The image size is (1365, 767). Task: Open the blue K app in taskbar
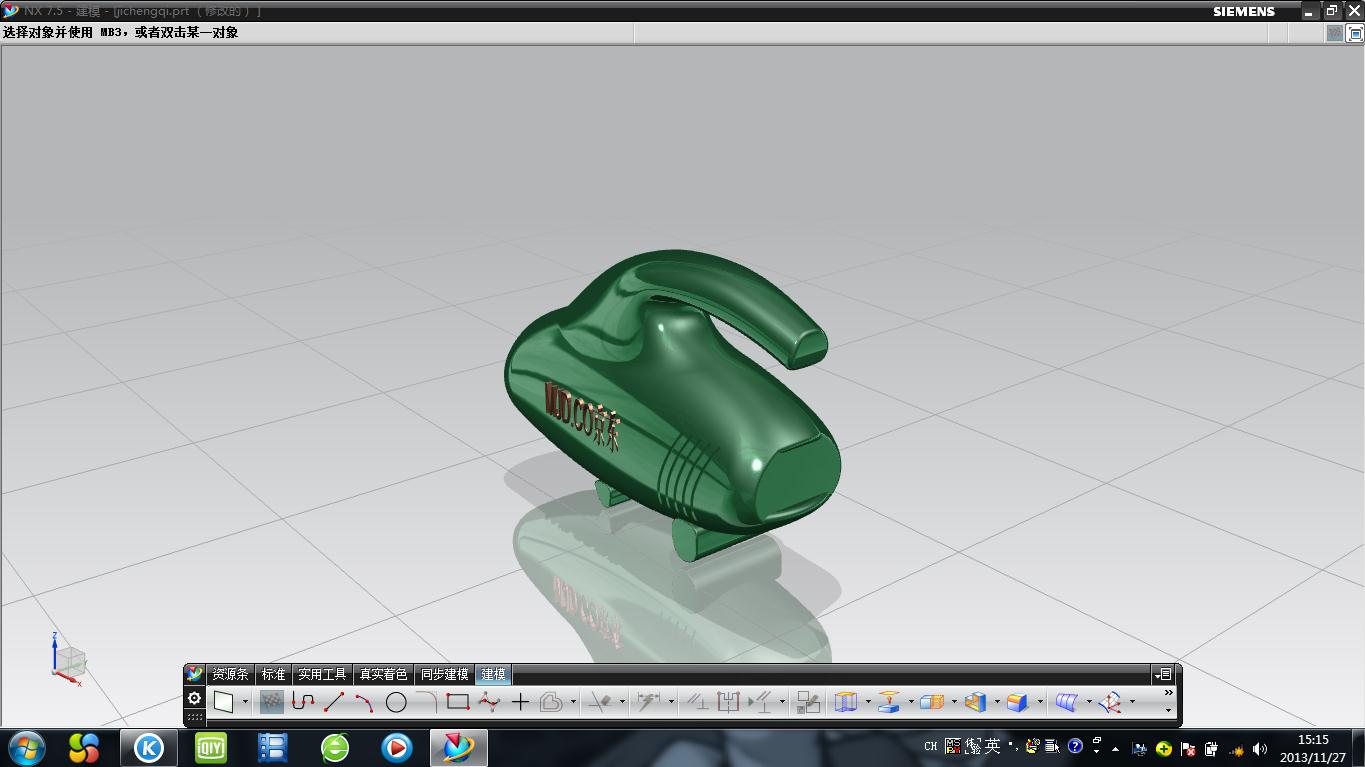click(x=149, y=747)
